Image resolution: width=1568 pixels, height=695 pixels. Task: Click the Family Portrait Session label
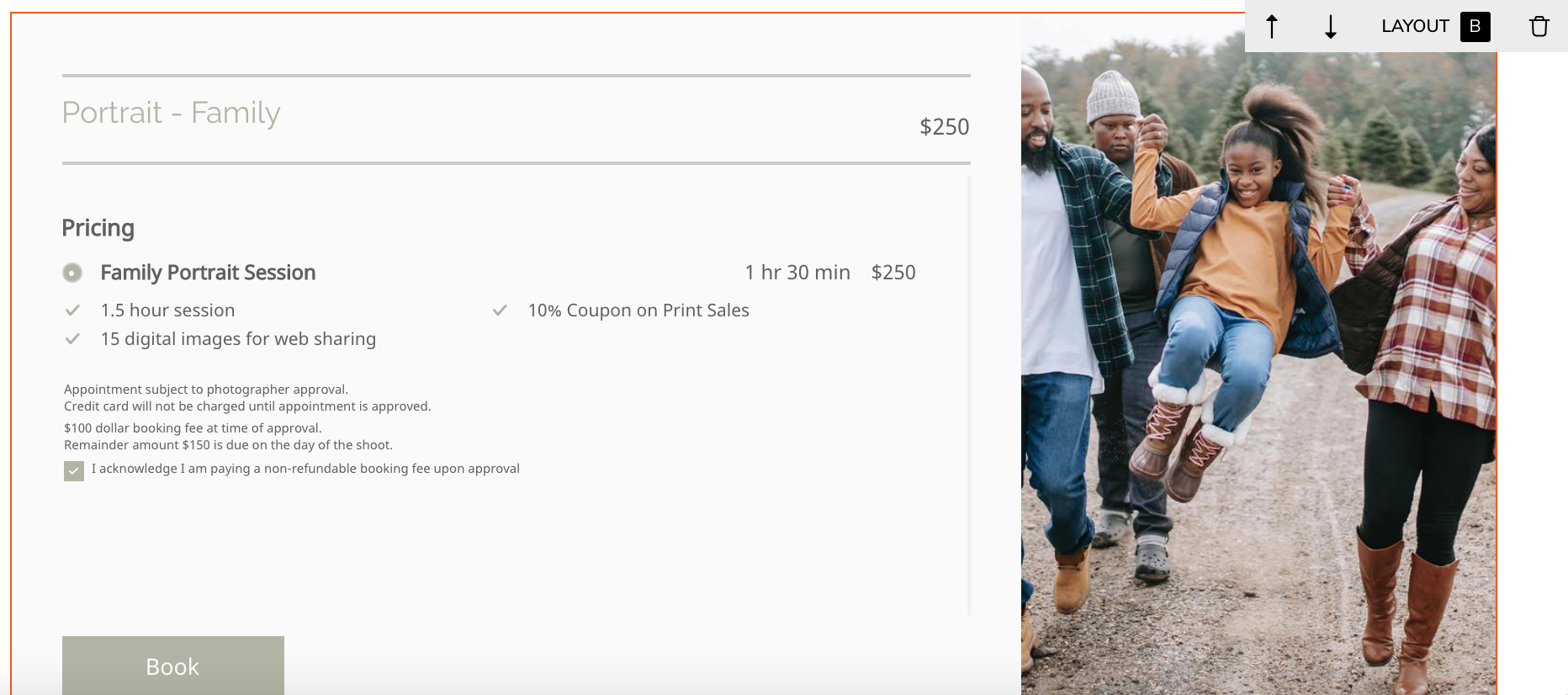coord(208,273)
